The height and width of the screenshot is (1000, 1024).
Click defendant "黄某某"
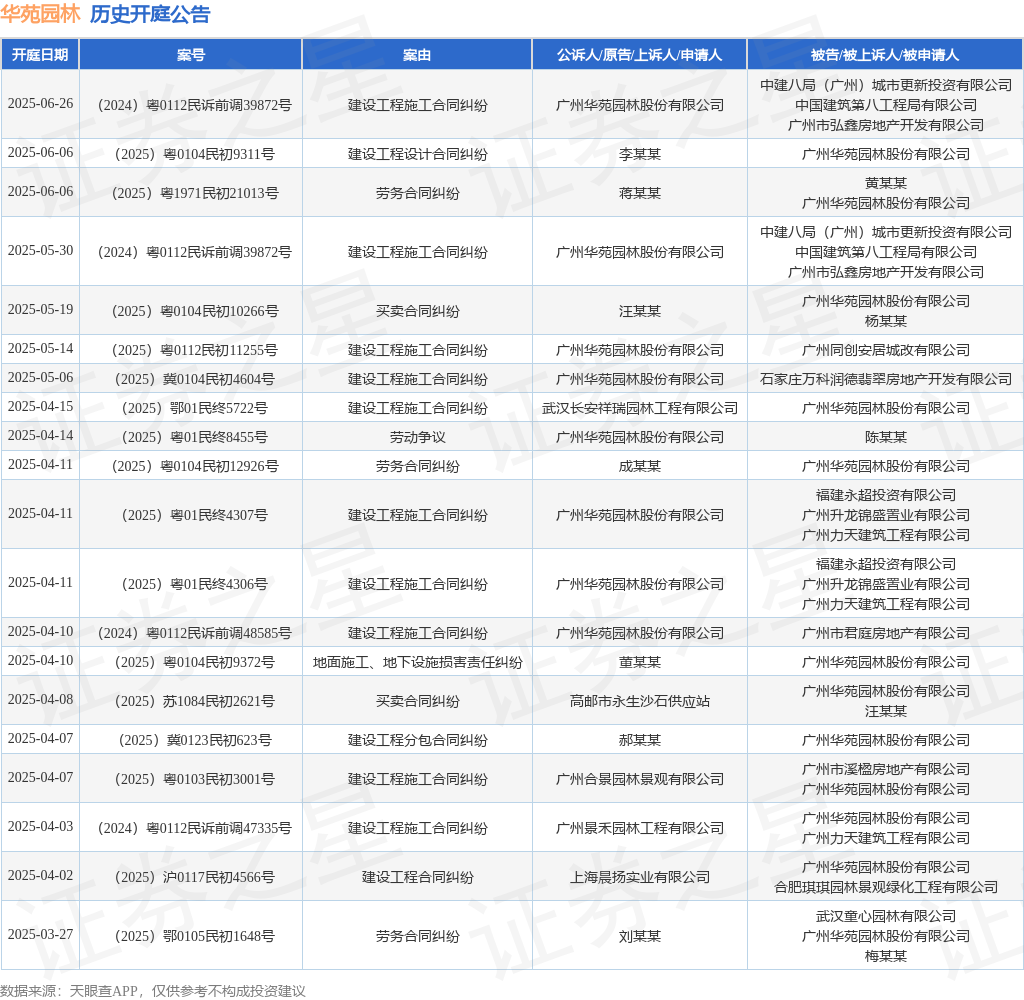point(886,183)
